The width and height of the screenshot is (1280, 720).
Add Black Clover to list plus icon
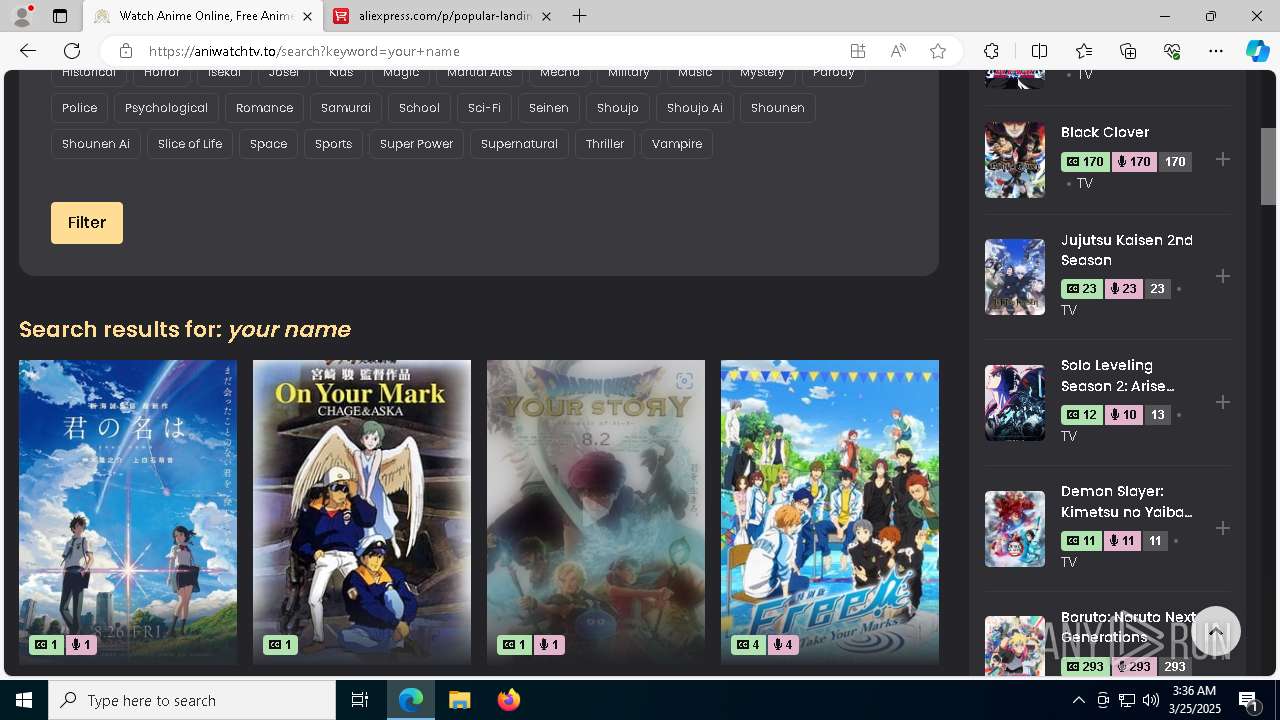pyautogui.click(x=1222, y=160)
